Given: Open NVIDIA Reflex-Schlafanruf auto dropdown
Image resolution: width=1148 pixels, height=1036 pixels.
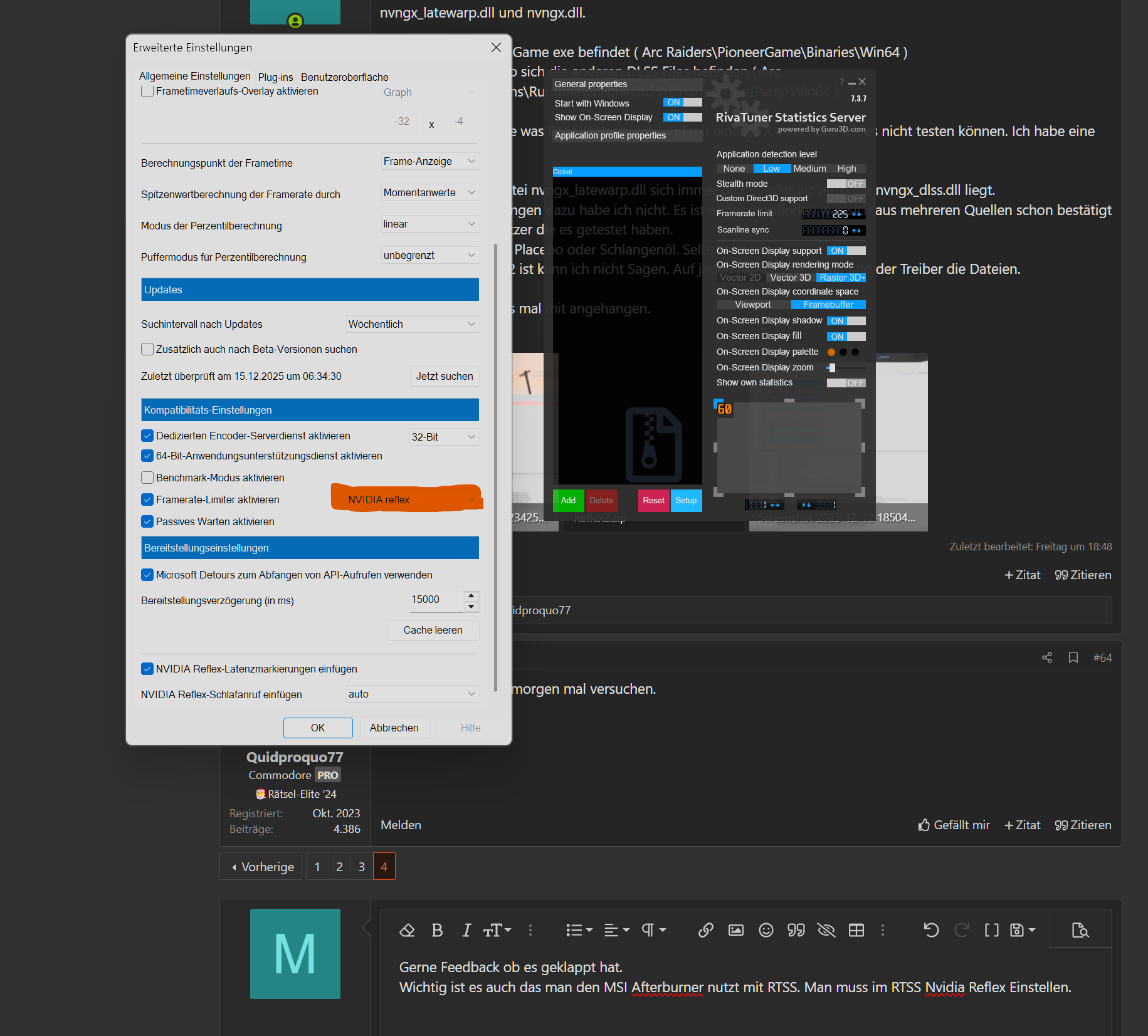Looking at the screenshot, I should click(x=413, y=694).
